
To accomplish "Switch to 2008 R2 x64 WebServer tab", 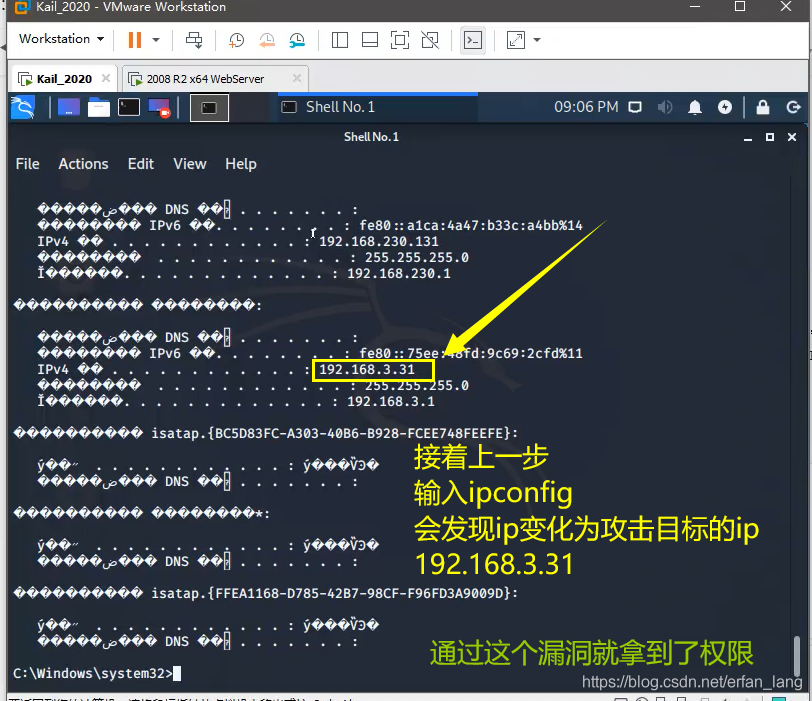I will (x=206, y=79).
